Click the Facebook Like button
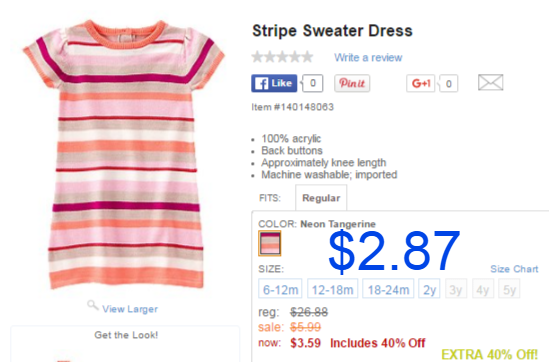 [274, 83]
